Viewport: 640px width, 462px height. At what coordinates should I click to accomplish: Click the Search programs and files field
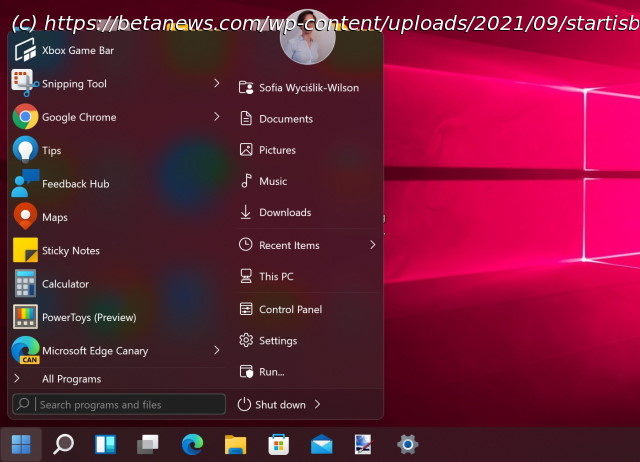point(128,405)
